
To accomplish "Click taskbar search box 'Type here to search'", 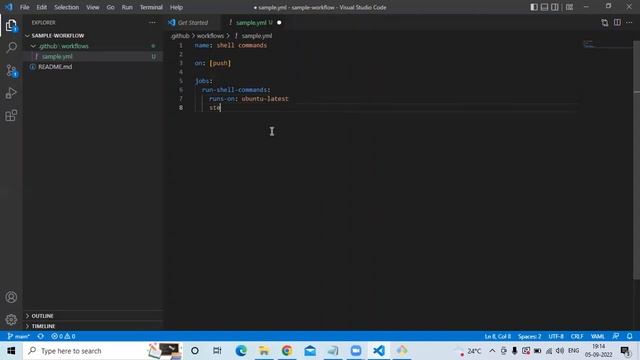I will point(102,351).
